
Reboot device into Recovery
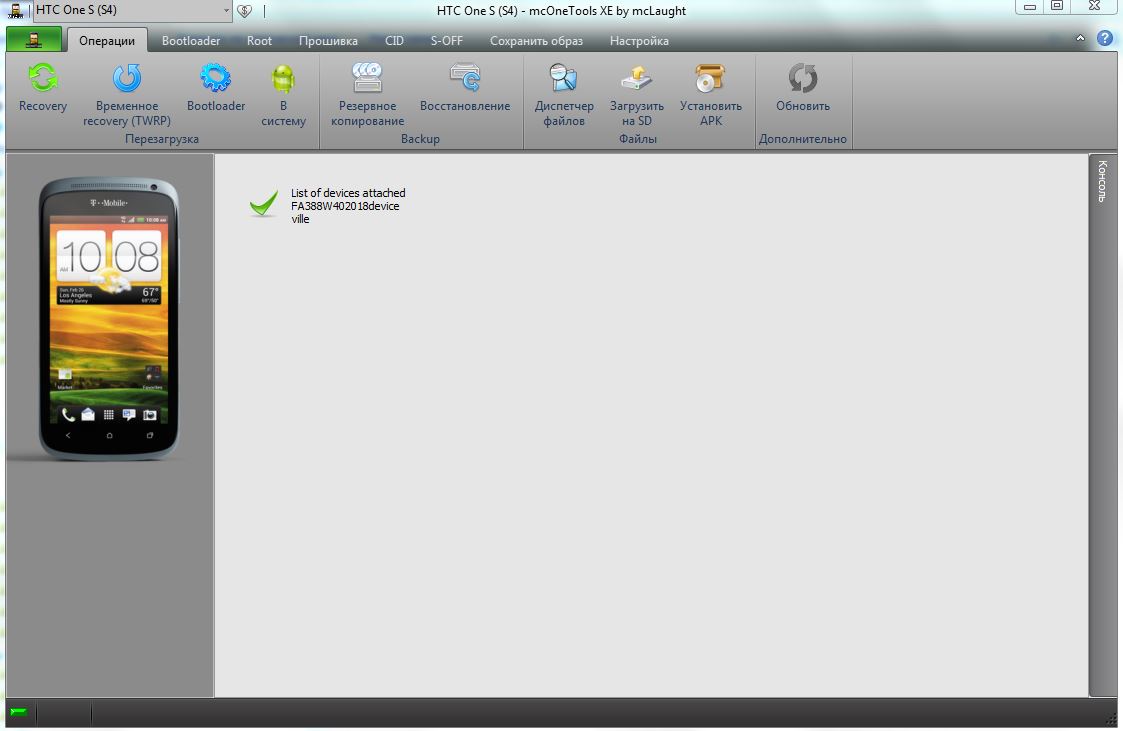pyautogui.click(x=43, y=88)
